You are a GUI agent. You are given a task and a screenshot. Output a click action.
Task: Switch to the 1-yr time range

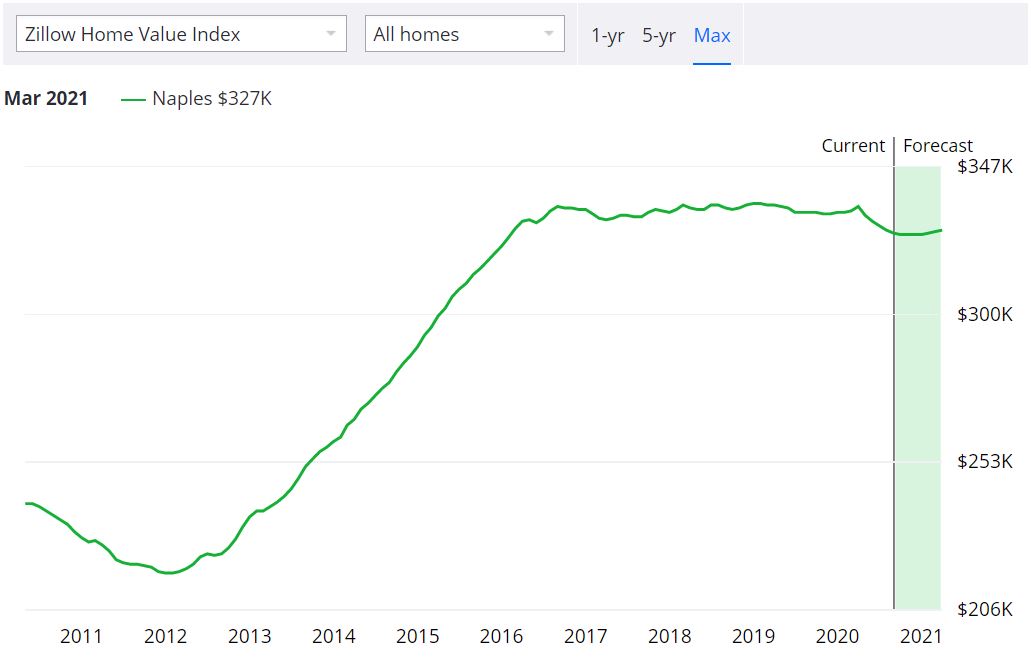(x=608, y=35)
